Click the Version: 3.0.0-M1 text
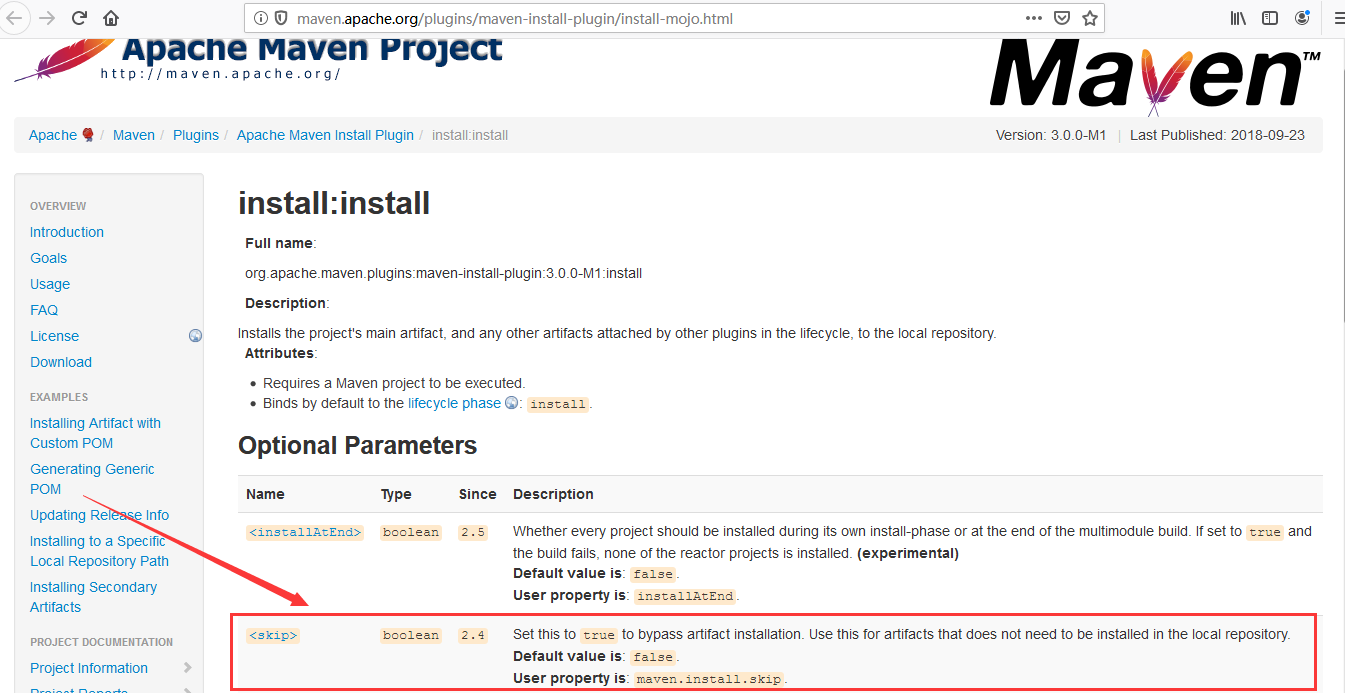This screenshot has height=693, width=1345. point(1051,135)
